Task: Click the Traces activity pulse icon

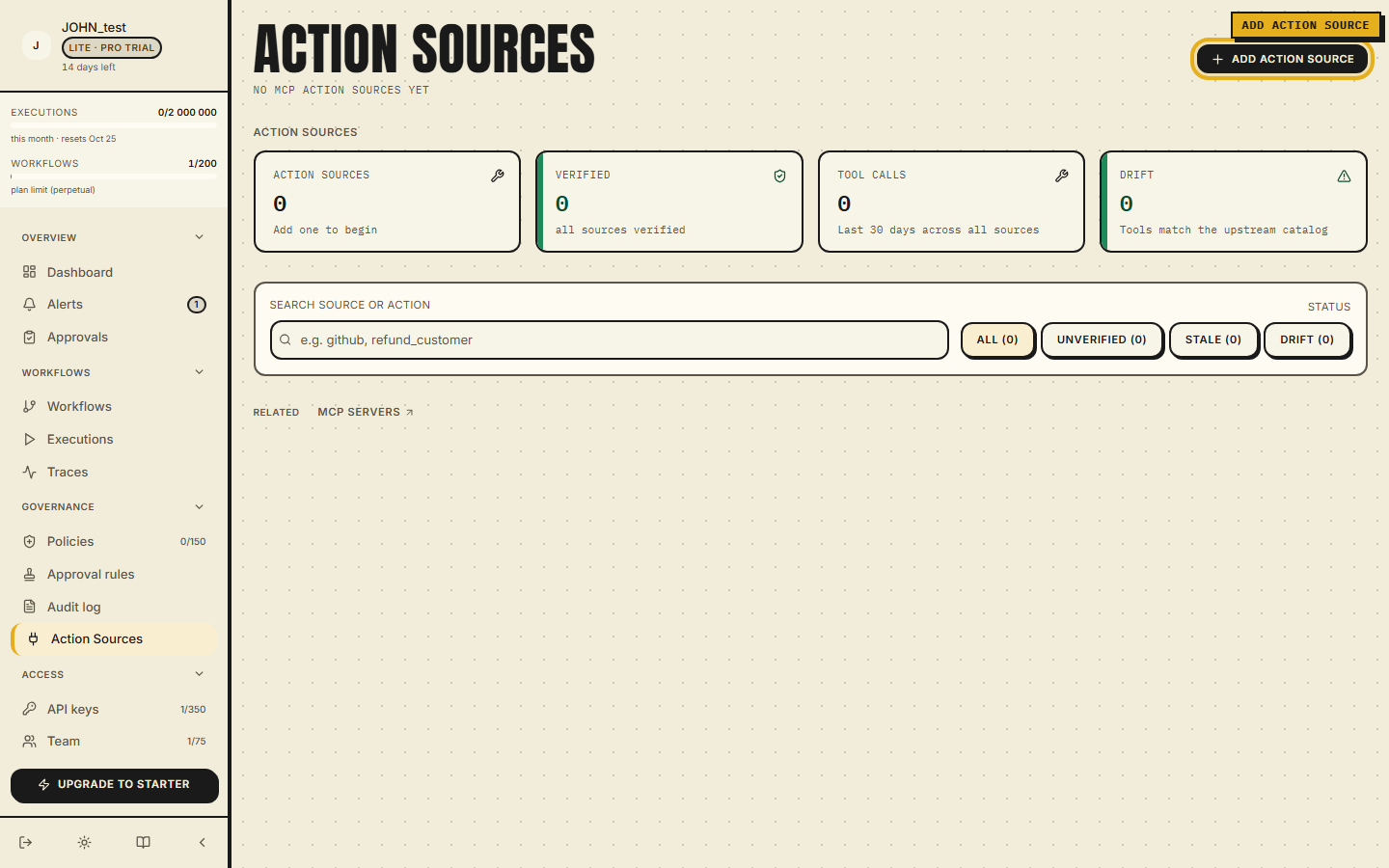Action: 30,472
